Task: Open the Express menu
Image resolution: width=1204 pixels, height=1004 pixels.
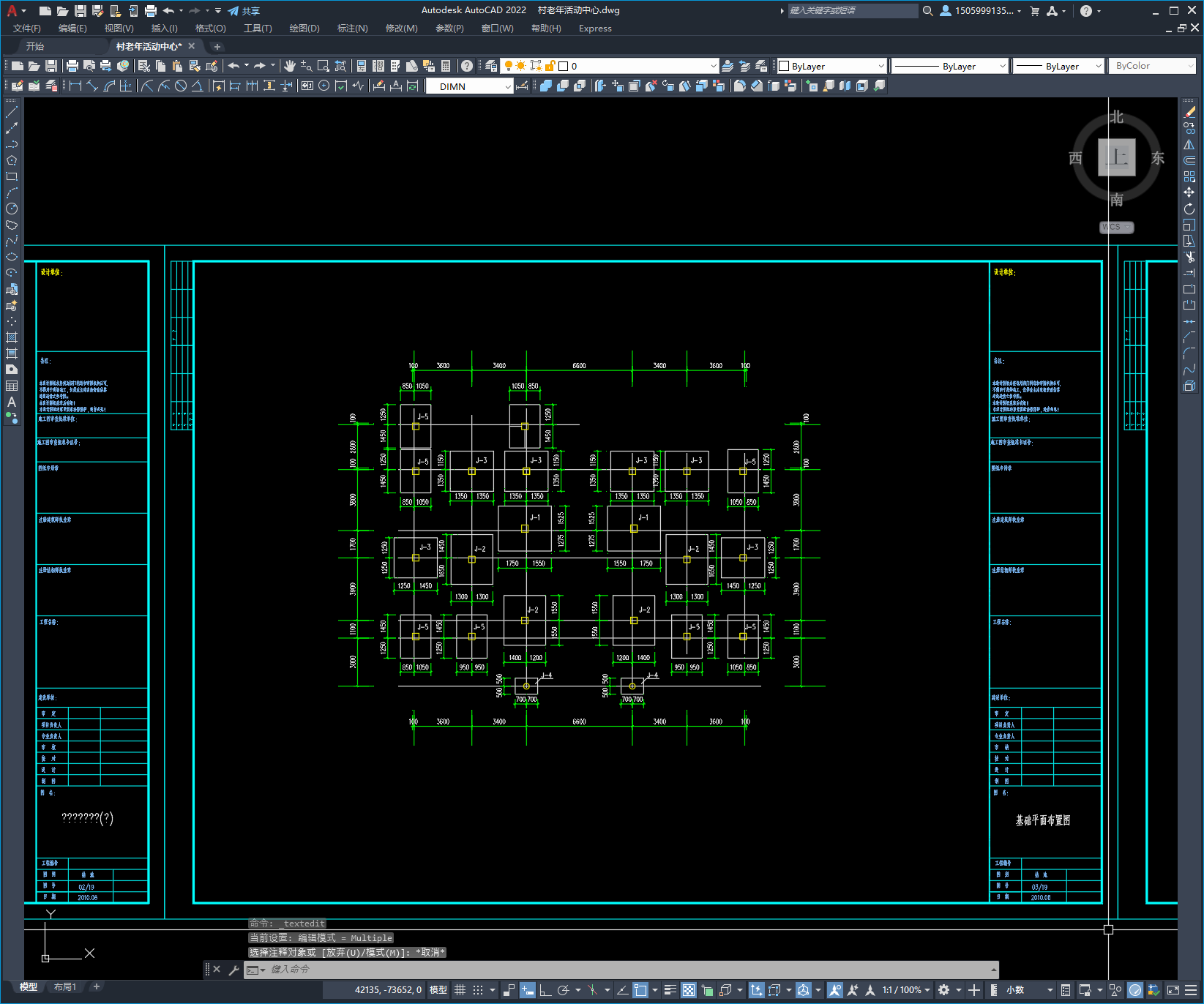Action: (x=595, y=29)
